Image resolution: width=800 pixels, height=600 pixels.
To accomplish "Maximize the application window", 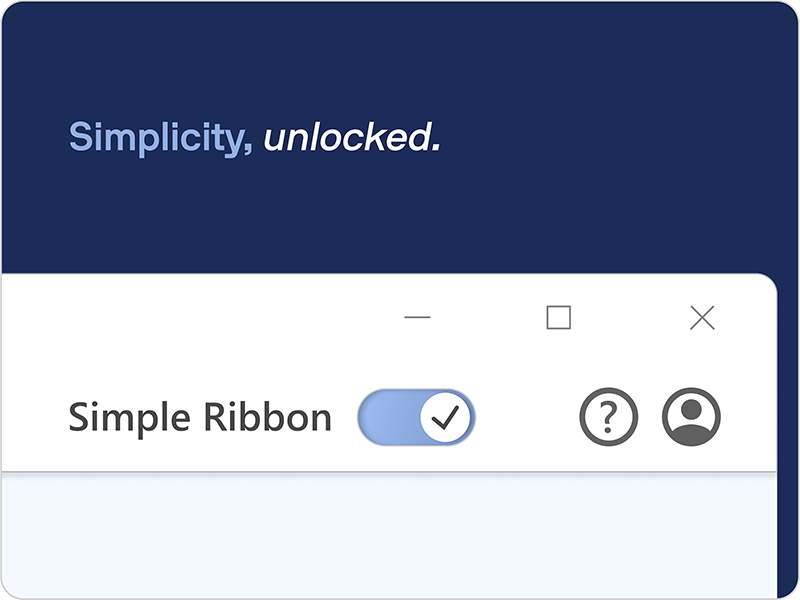I will pos(558,317).
